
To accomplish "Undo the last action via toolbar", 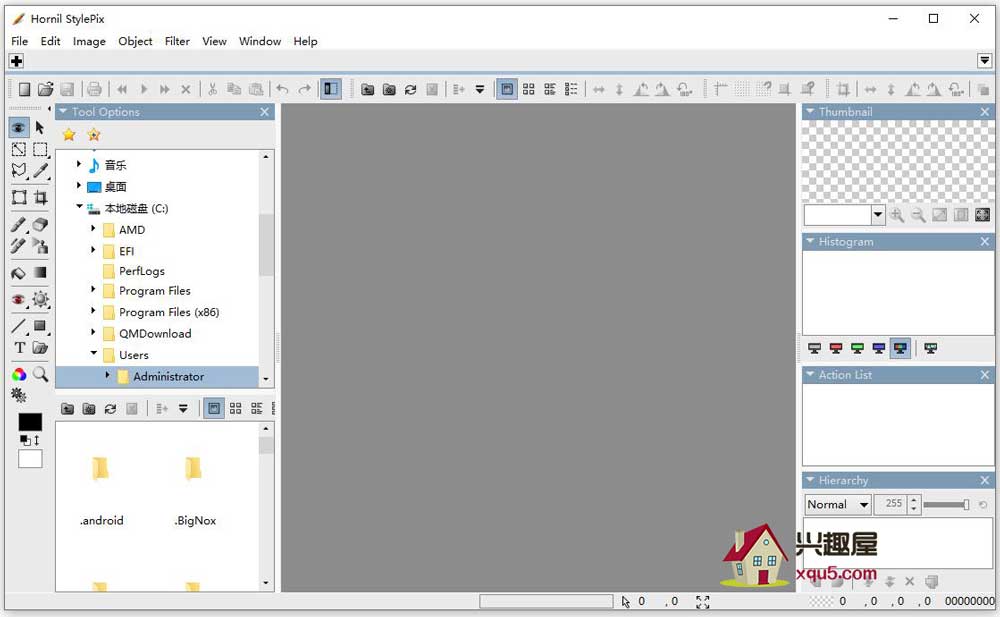I will 283,89.
